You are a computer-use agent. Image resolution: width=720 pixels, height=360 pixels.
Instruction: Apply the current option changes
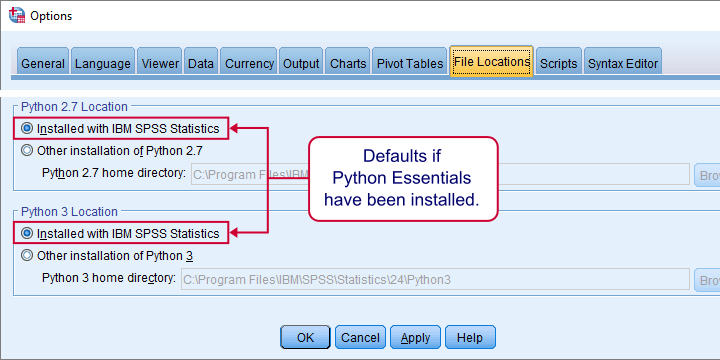(416, 338)
